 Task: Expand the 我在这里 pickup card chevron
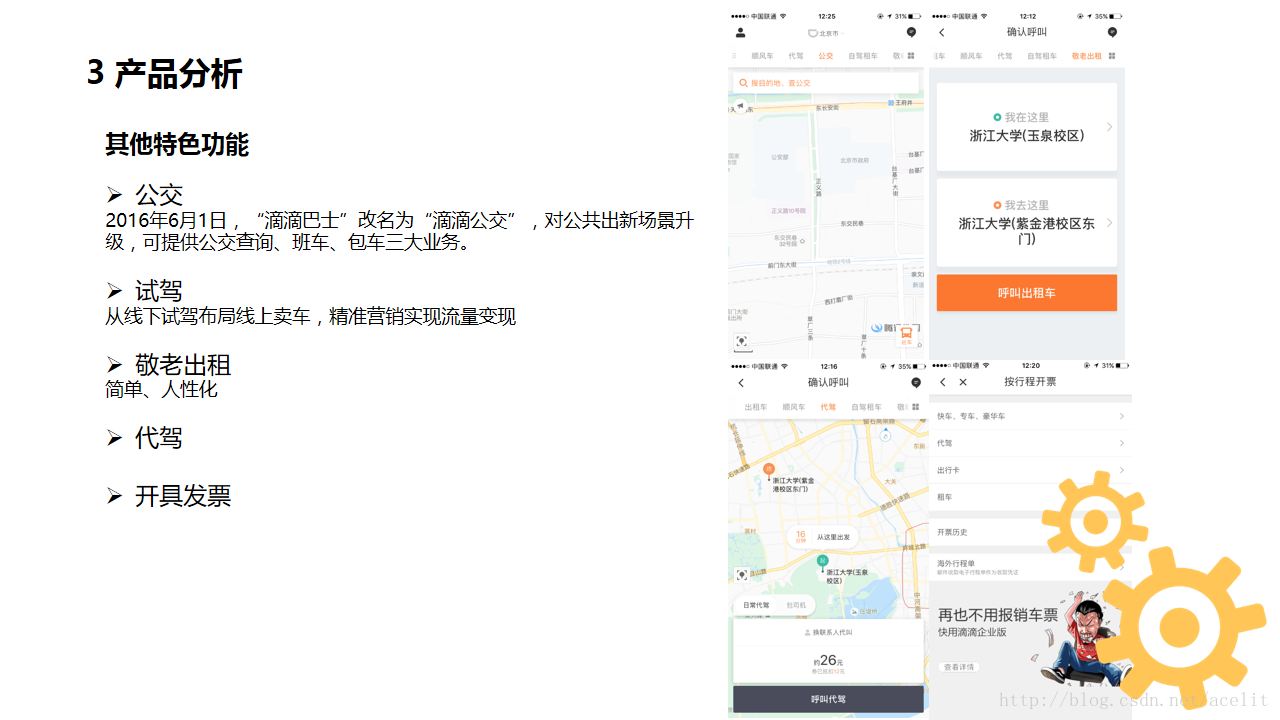tap(1109, 127)
